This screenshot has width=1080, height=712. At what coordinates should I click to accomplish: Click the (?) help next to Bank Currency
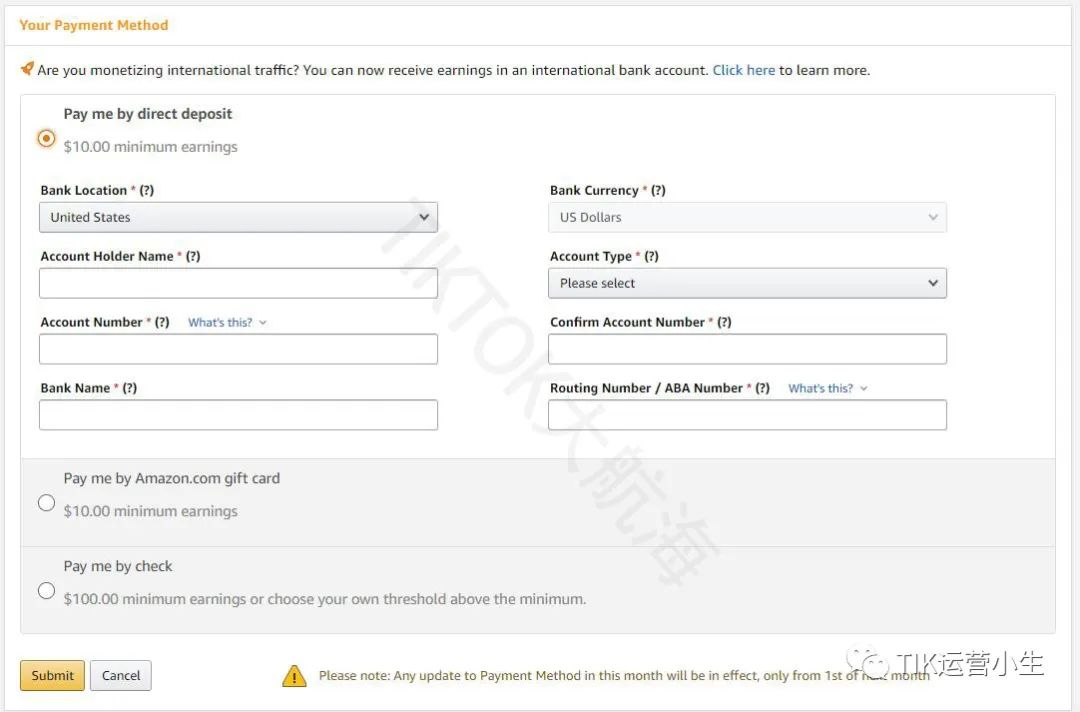click(658, 190)
